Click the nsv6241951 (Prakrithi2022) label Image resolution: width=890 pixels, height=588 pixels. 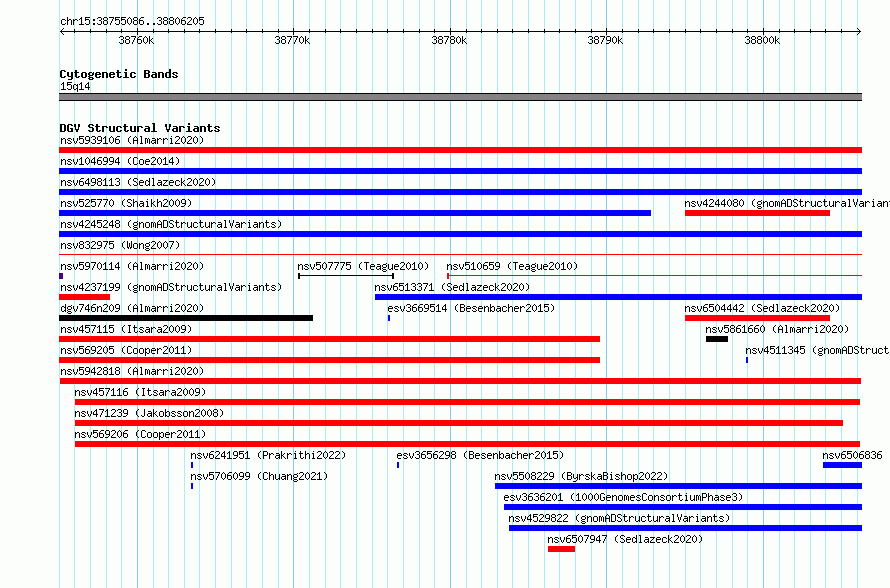(x=268, y=455)
